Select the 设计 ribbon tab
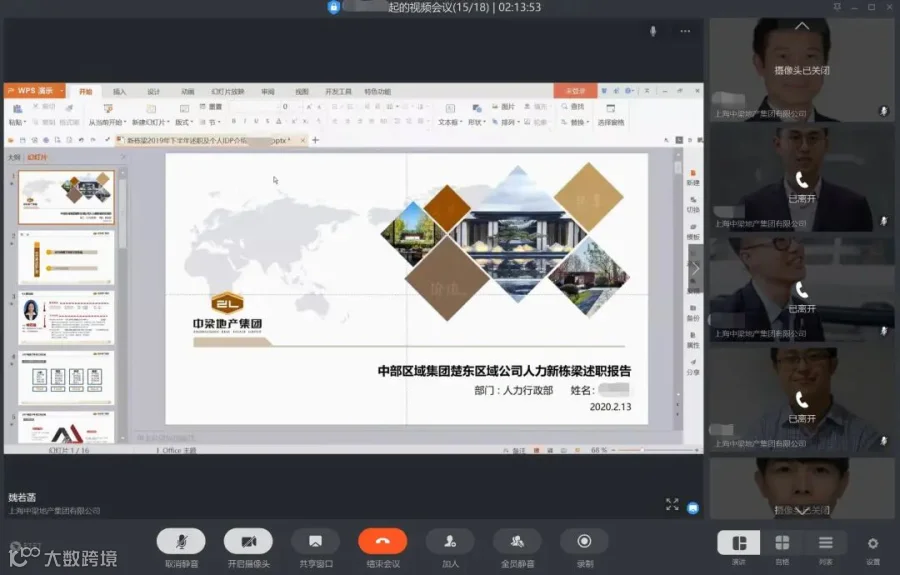 153,92
